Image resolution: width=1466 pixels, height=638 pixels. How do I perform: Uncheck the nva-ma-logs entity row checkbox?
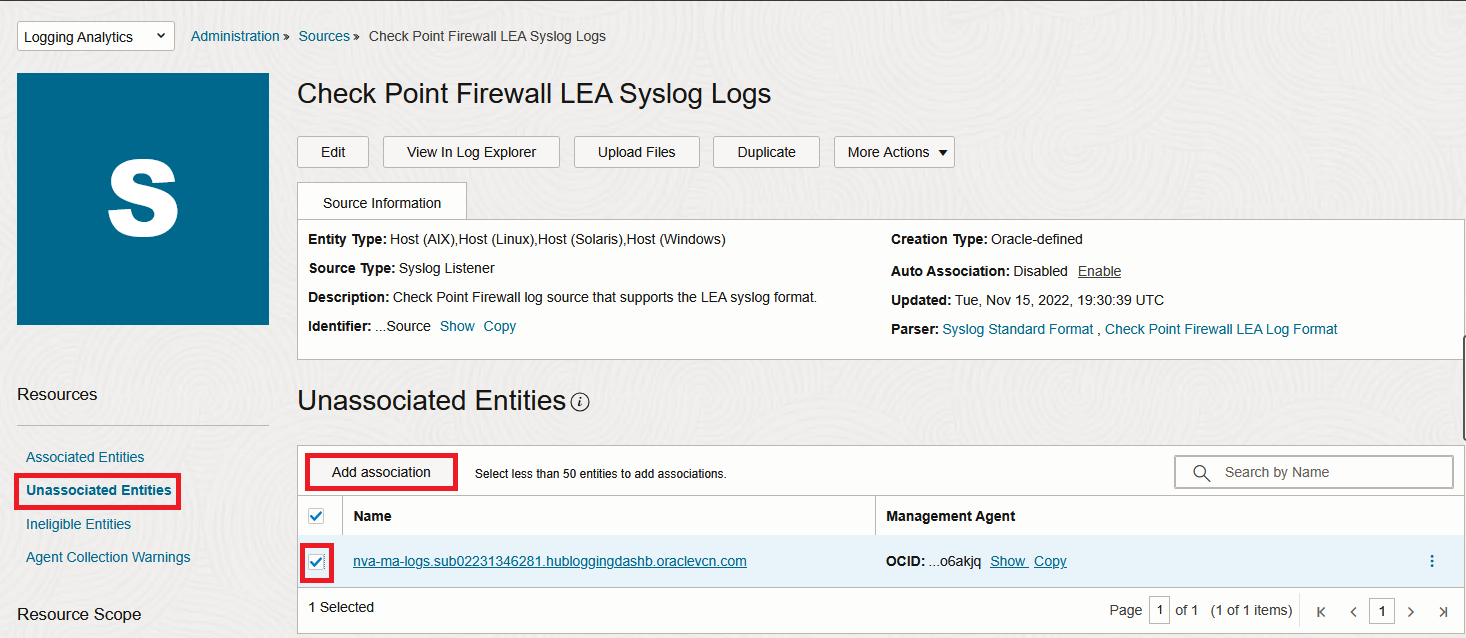tap(316, 562)
